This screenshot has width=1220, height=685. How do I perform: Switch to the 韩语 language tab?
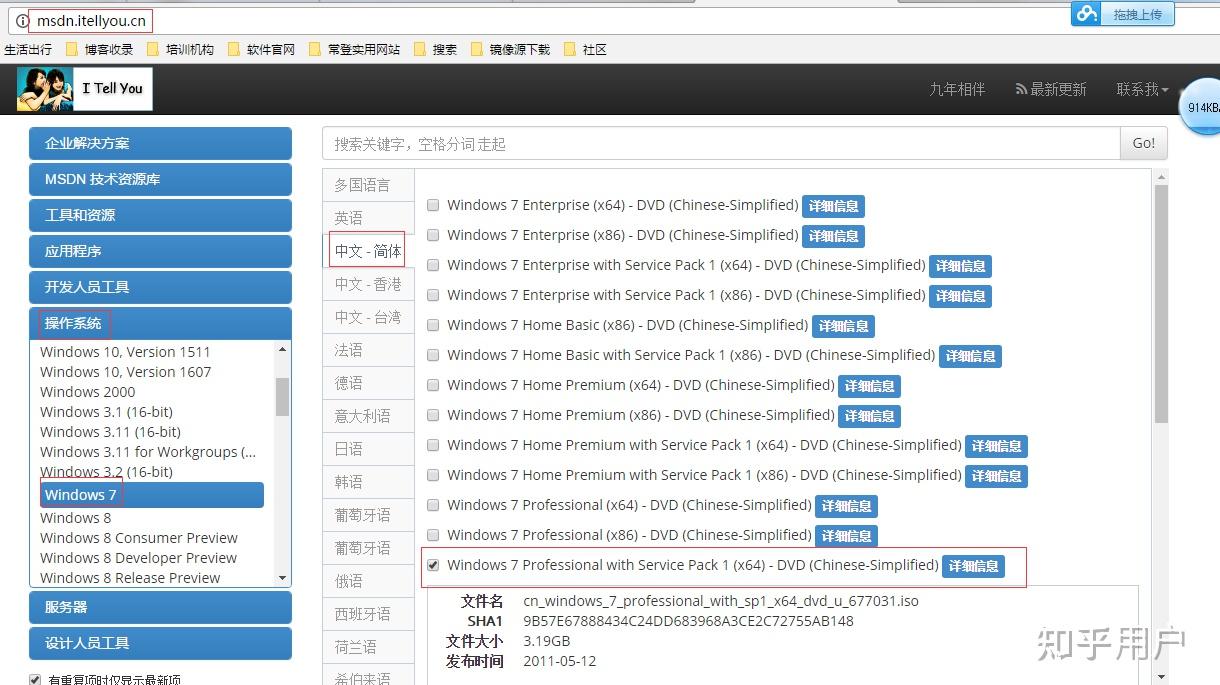(368, 482)
